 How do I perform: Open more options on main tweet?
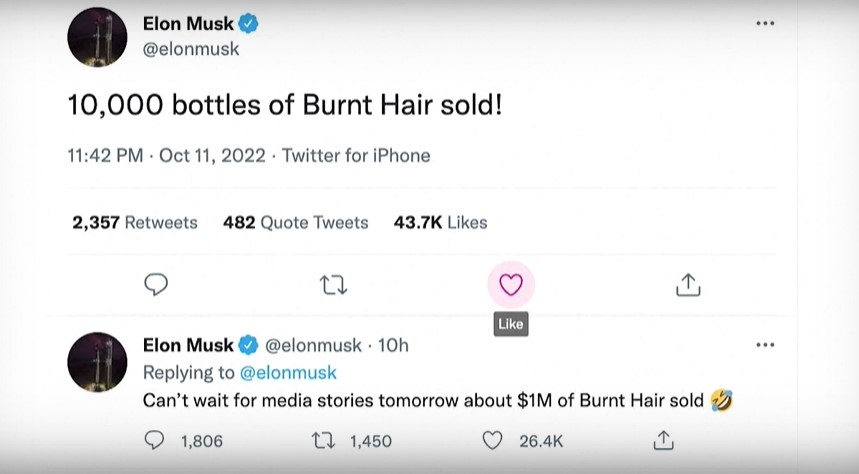[x=765, y=24]
